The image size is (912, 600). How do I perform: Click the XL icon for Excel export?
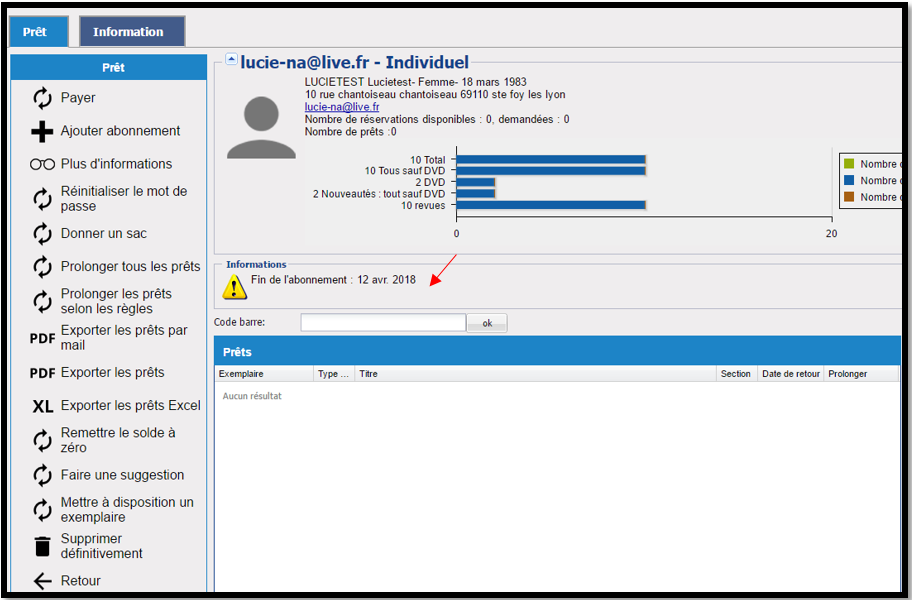42,406
